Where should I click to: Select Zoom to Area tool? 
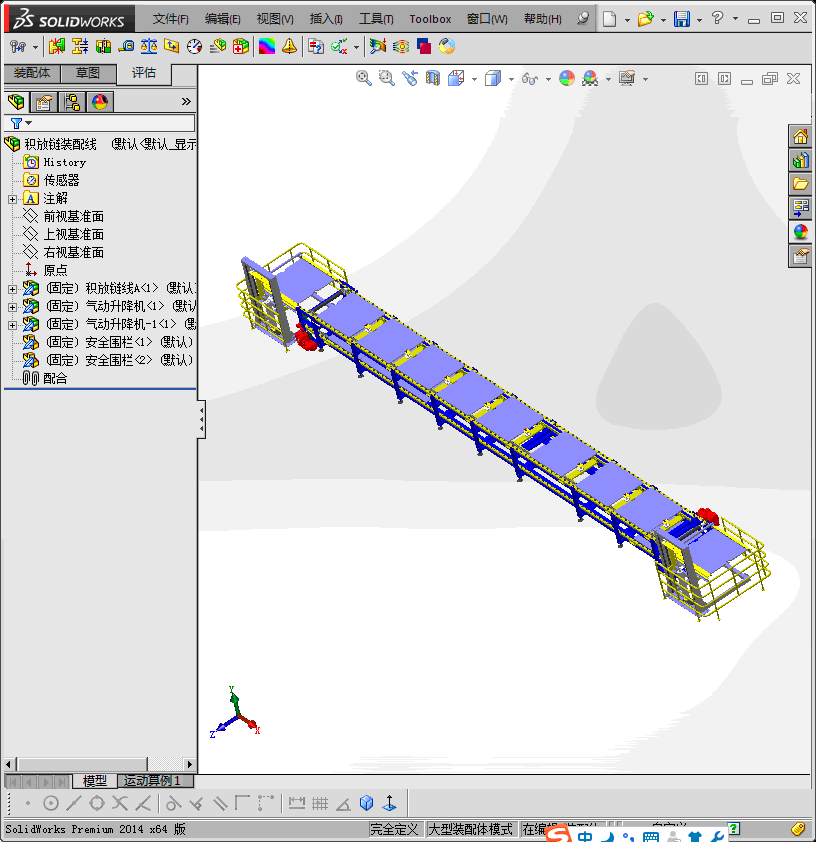pyautogui.click(x=387, y=78)
